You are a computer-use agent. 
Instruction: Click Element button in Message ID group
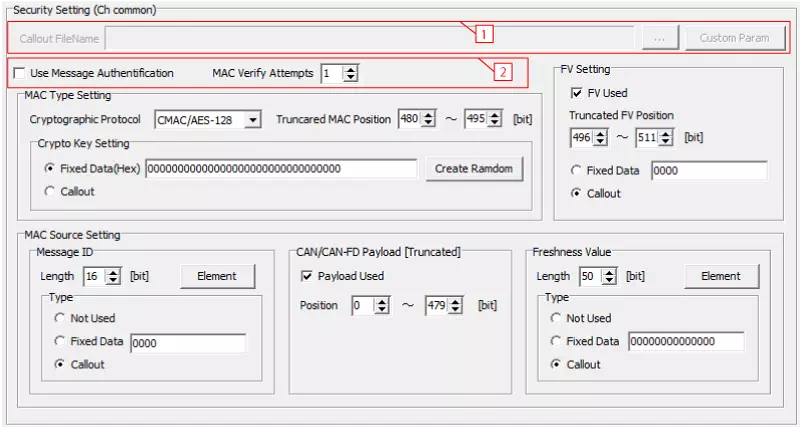click(x=217, y=276)
